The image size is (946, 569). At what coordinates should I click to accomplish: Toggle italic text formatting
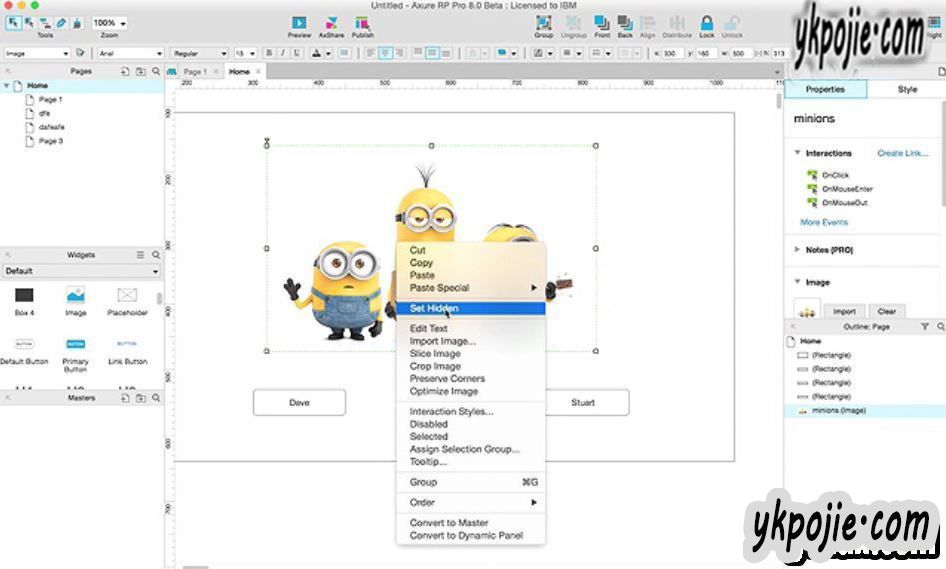click(283, 53)
